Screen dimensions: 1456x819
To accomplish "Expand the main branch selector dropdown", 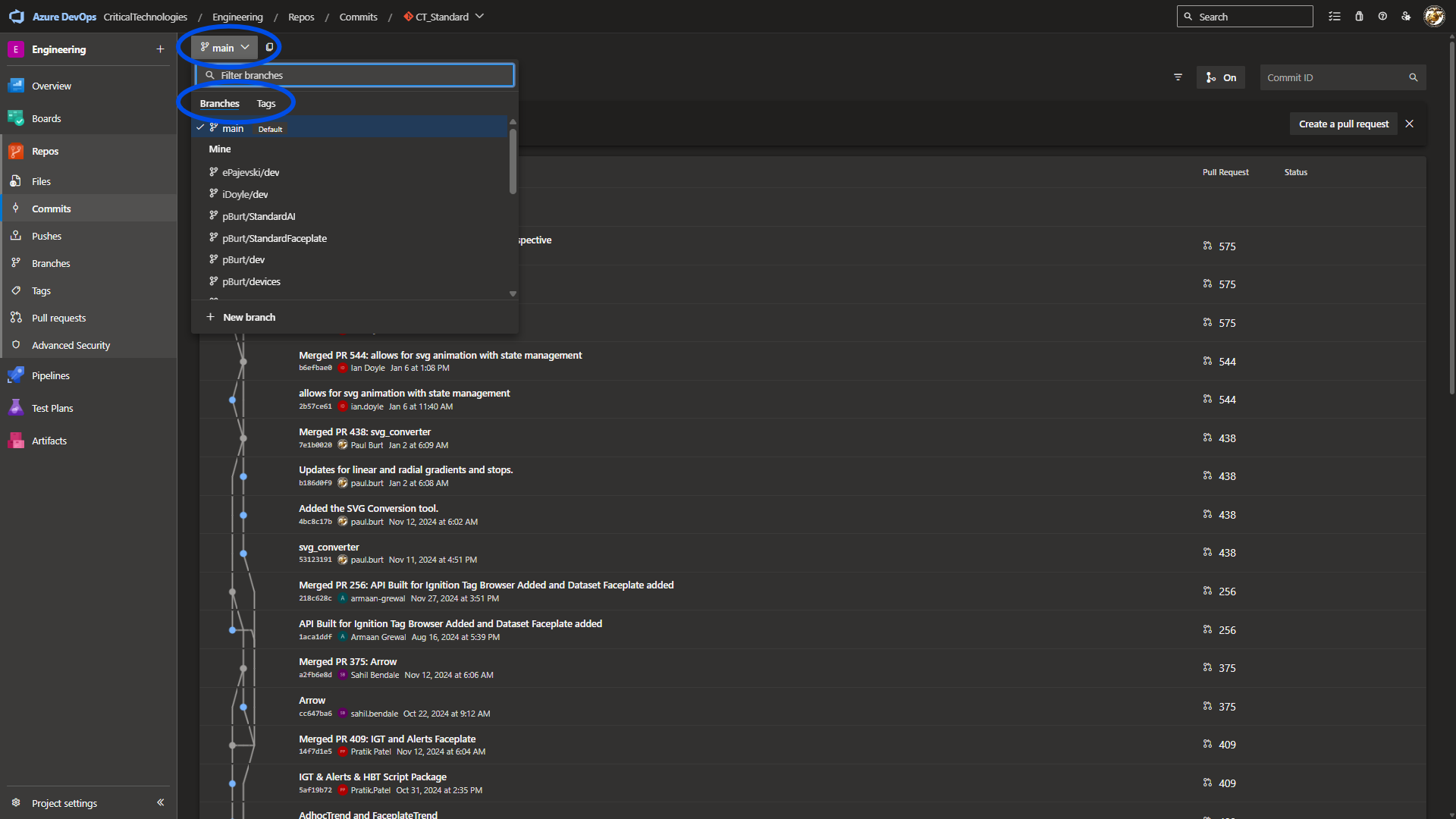I will tap(224, 47).
